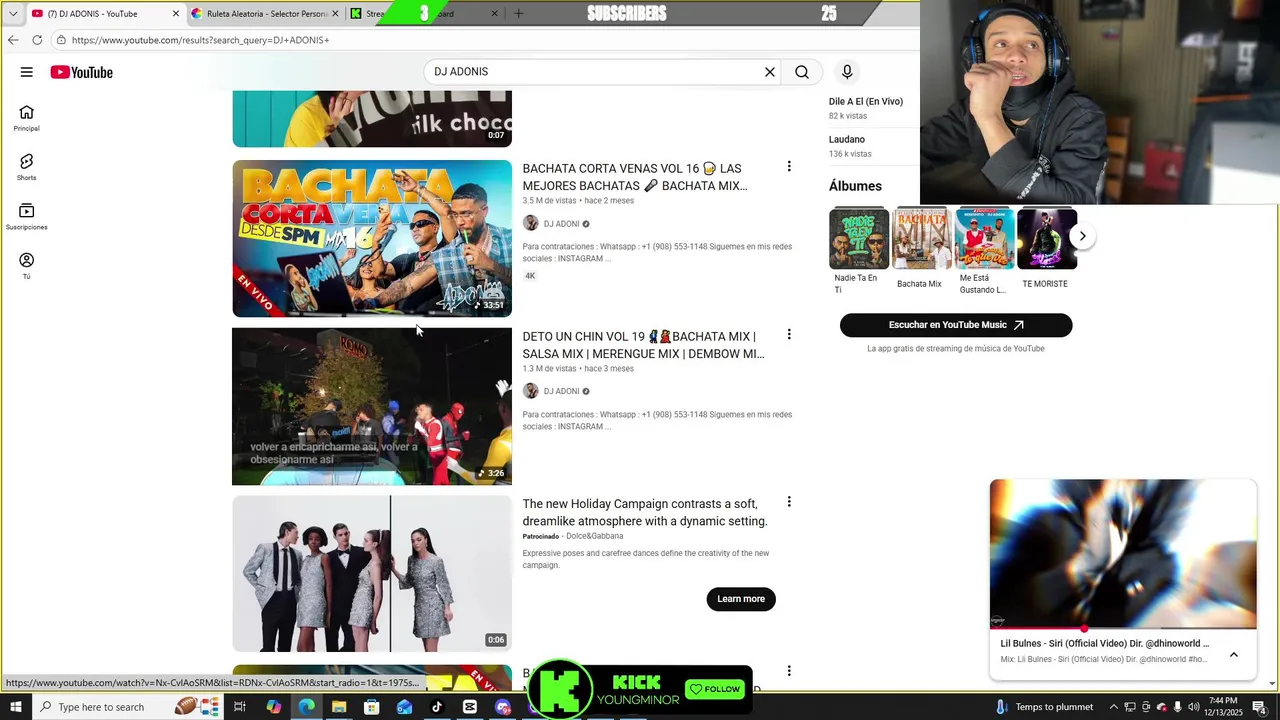This screenshot has width=1280, height=720.
Task: Open CapCut from the taskbar
Action: (x=470, y=707)
